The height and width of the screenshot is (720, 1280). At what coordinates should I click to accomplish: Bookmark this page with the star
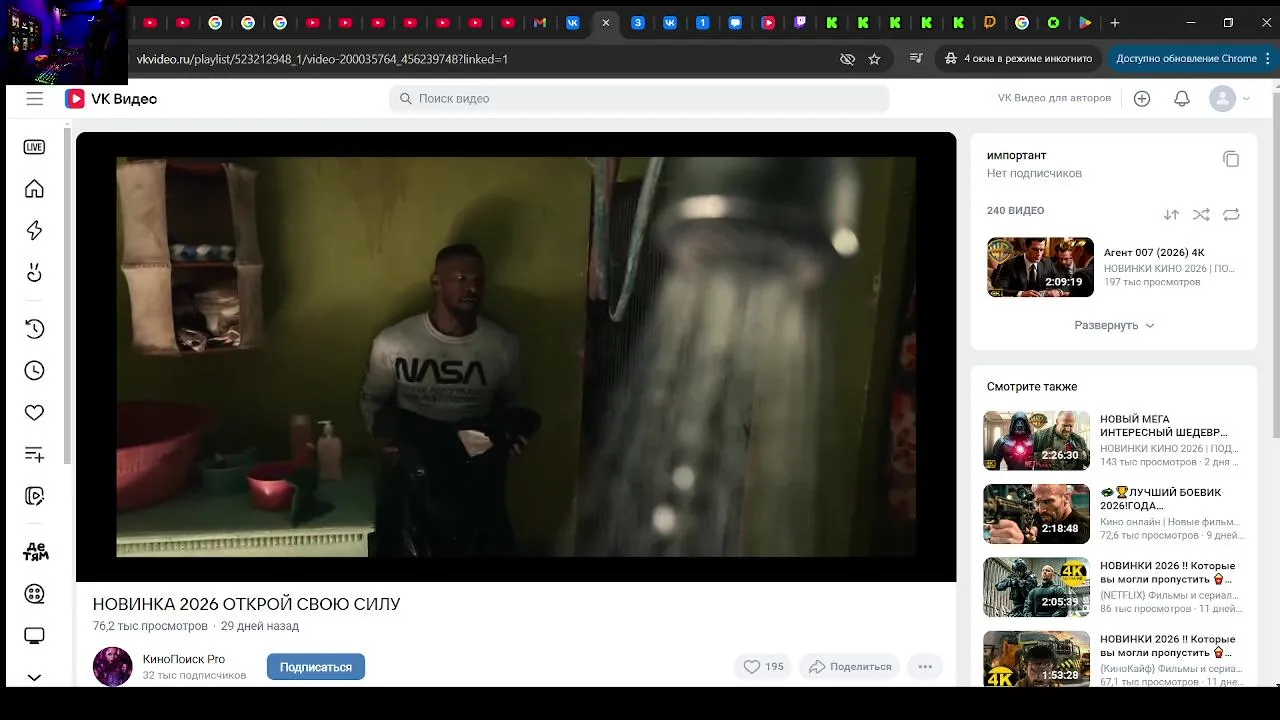[874, 59]
